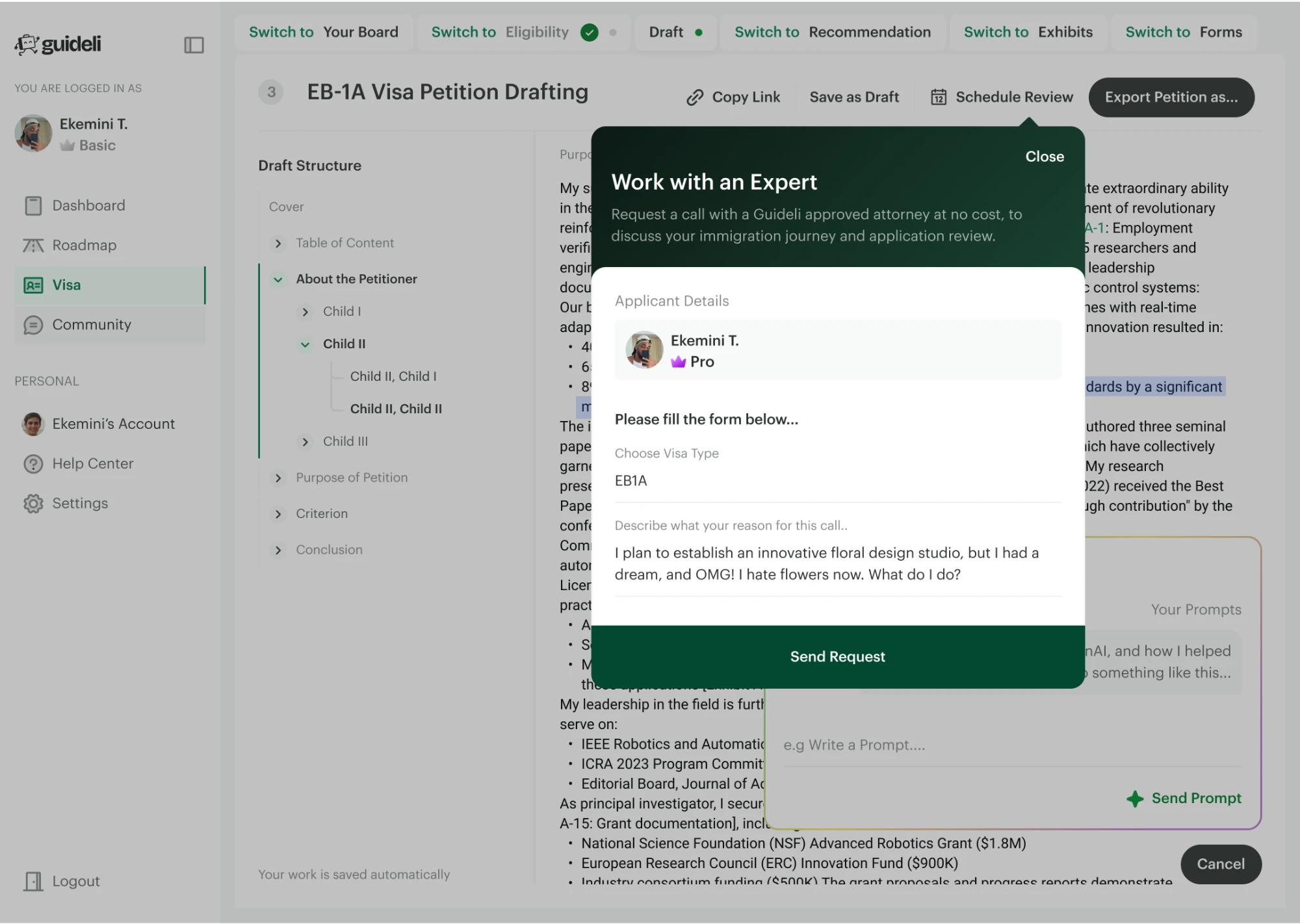
Task: Click highlighted text 'dards by a significant'
Action: (1154, 387)
